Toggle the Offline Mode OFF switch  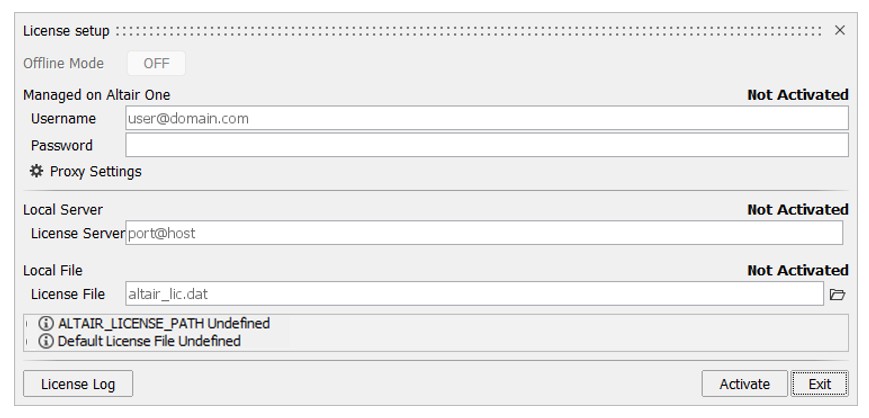click(156, 63)
